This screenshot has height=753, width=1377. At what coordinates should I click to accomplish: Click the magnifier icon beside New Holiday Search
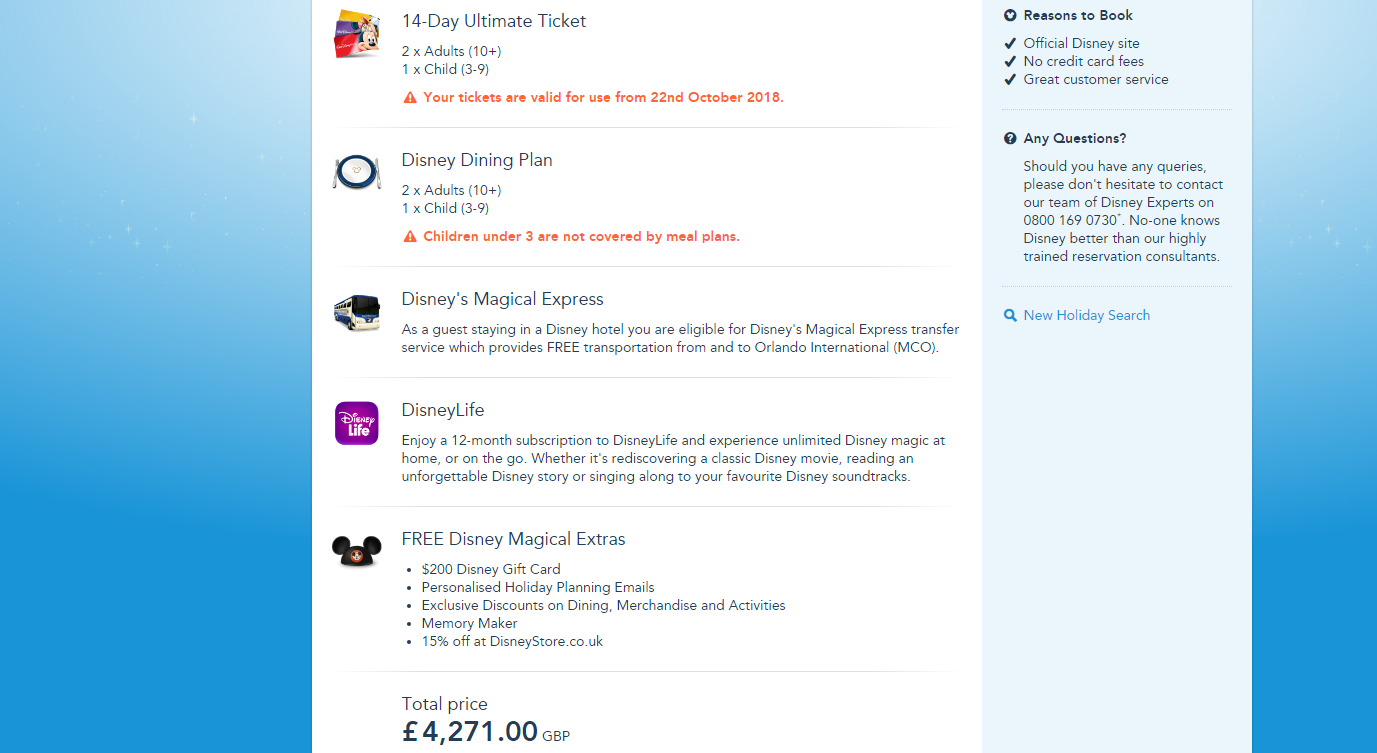point(1010,316)
